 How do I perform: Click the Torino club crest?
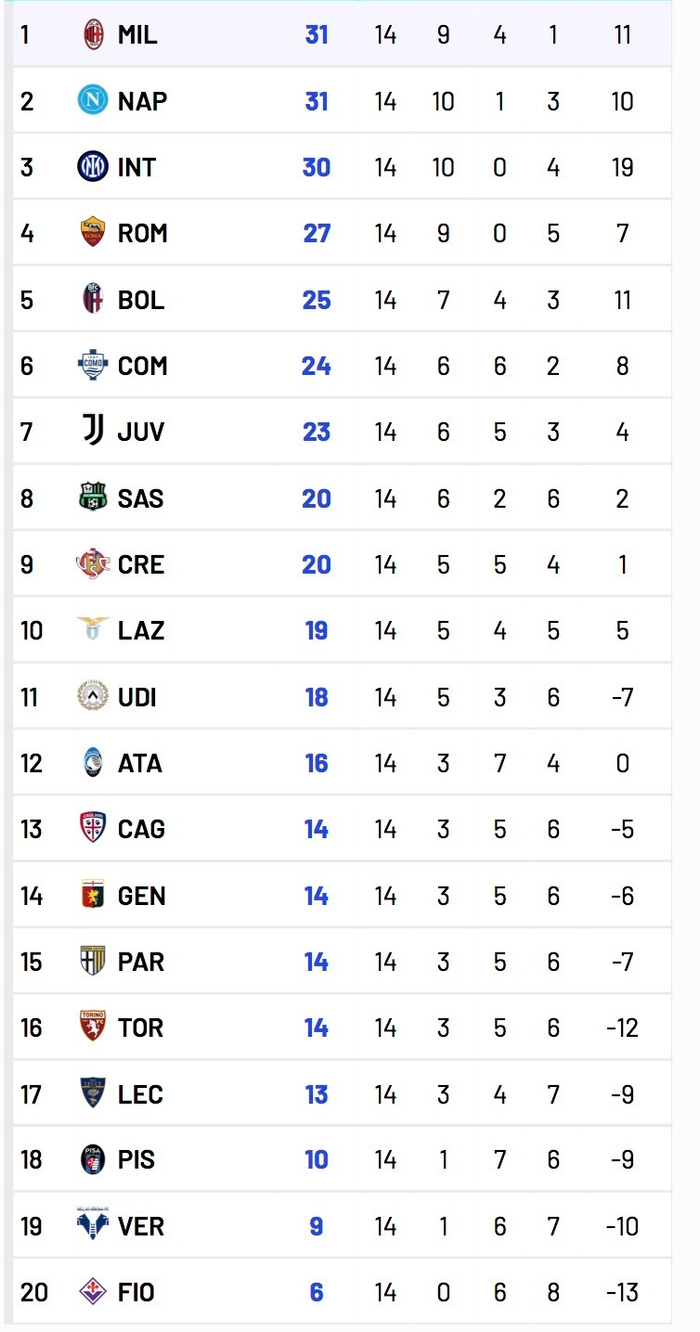93,1026
